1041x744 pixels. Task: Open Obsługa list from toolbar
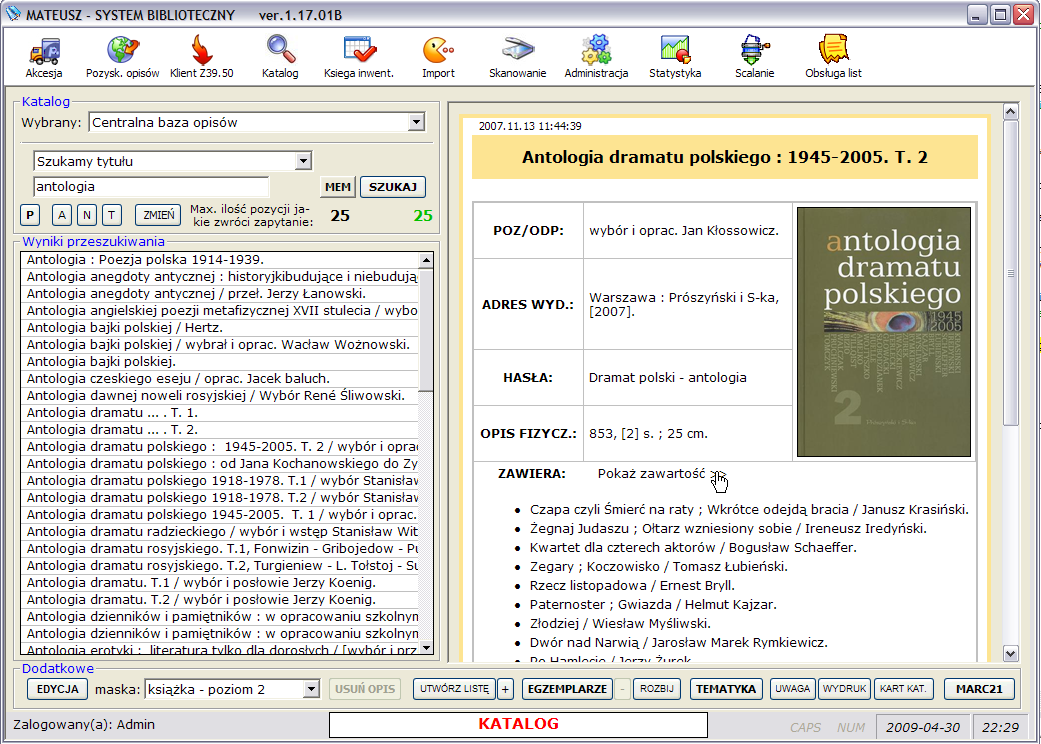point(833,56)
